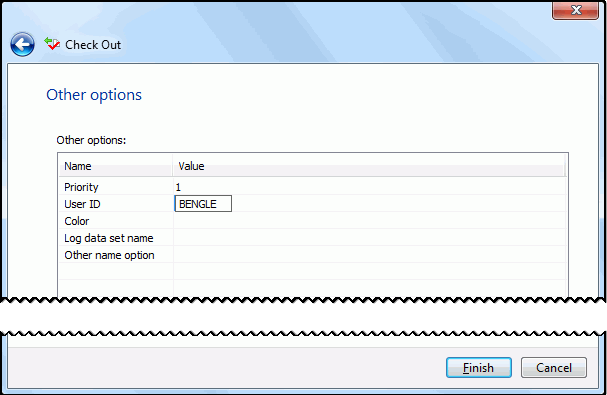Click the first blank row below Other name option
This screenshot has width=607, height=395.
[x=312, y=271]
